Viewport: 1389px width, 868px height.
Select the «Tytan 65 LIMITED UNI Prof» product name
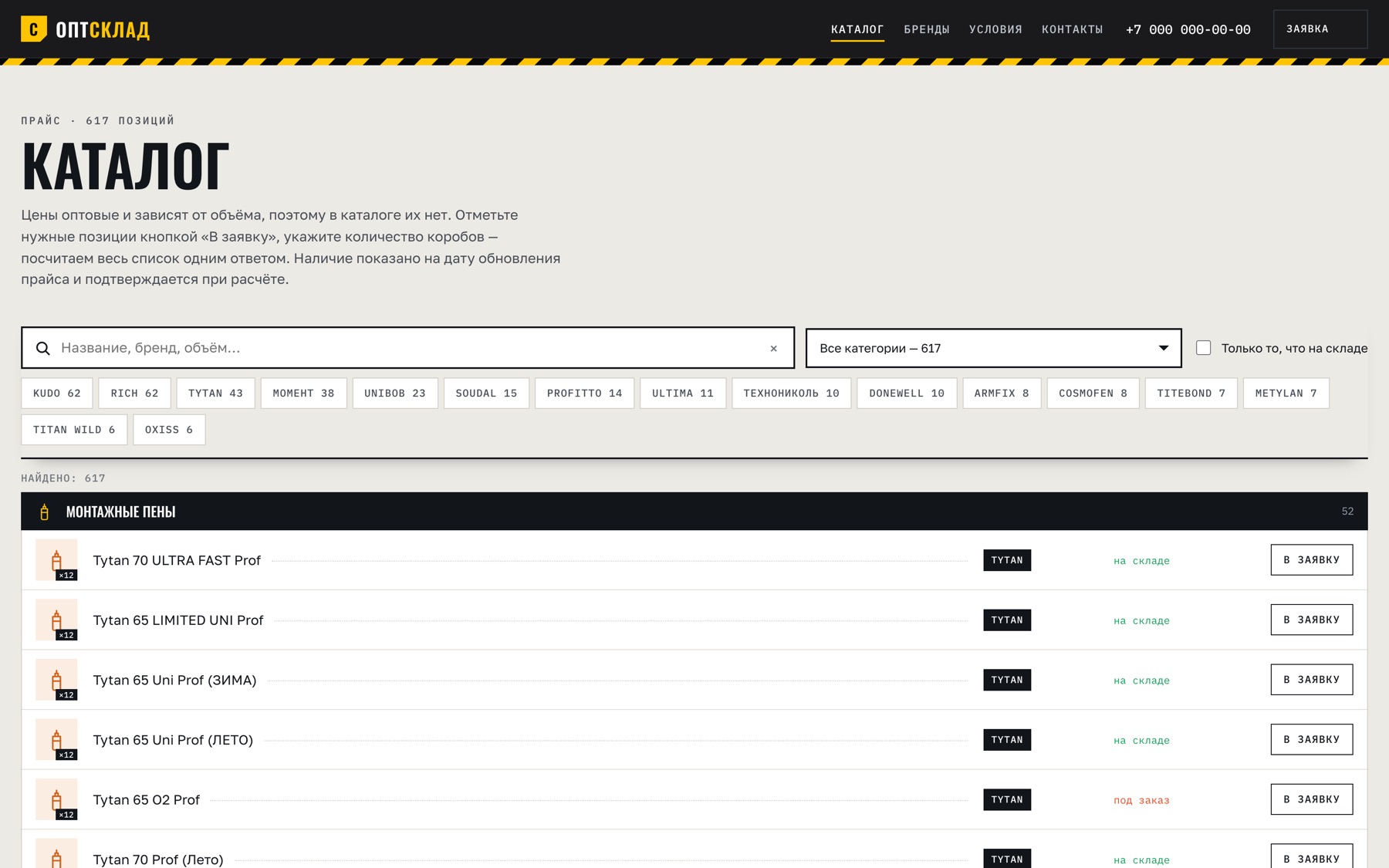[178, 620]
